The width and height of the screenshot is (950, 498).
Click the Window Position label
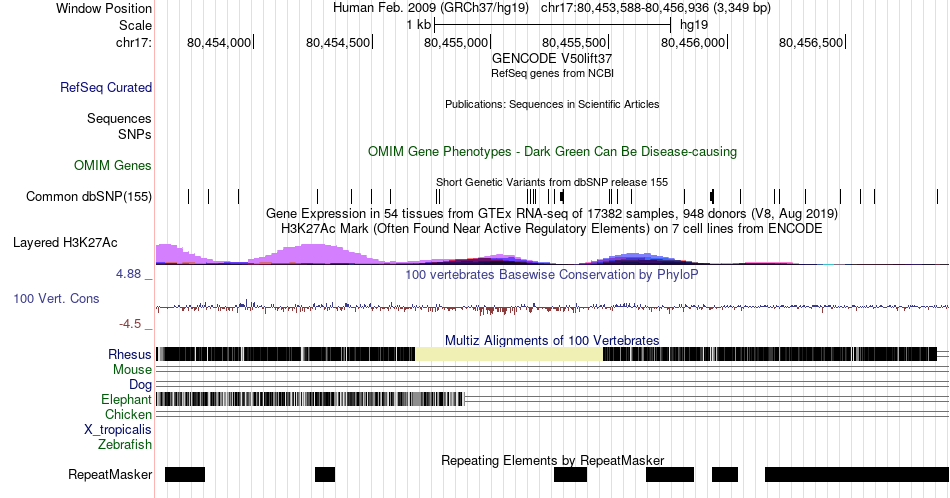click(104, 8)
